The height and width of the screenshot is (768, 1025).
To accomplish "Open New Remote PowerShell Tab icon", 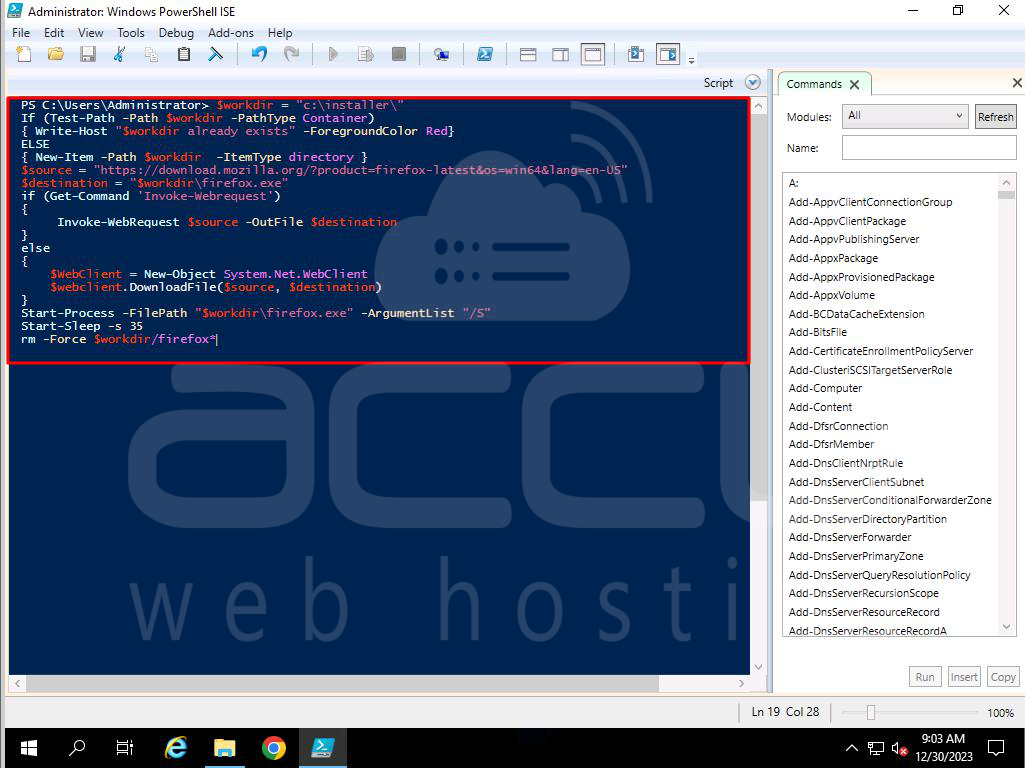I will [x=441, y=54].
